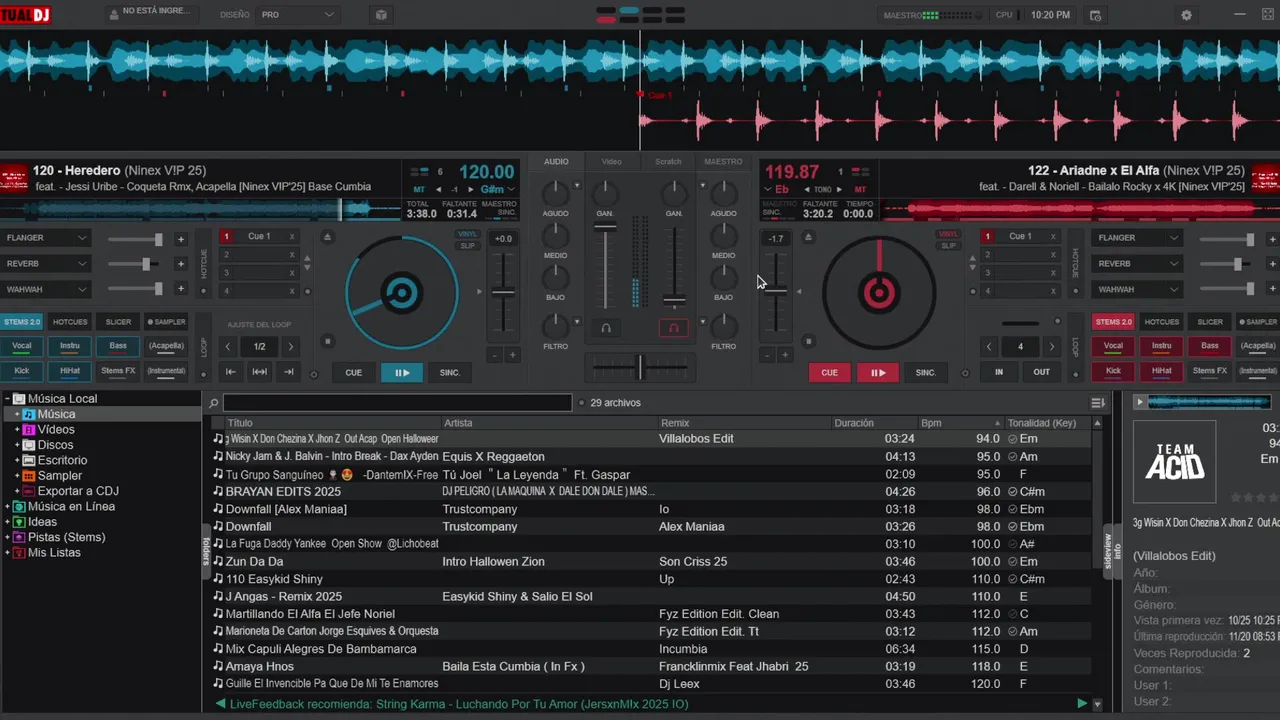Halve the left deck loop size arrow
This screenshot has height=720, width=1280.
pos(228,347)
